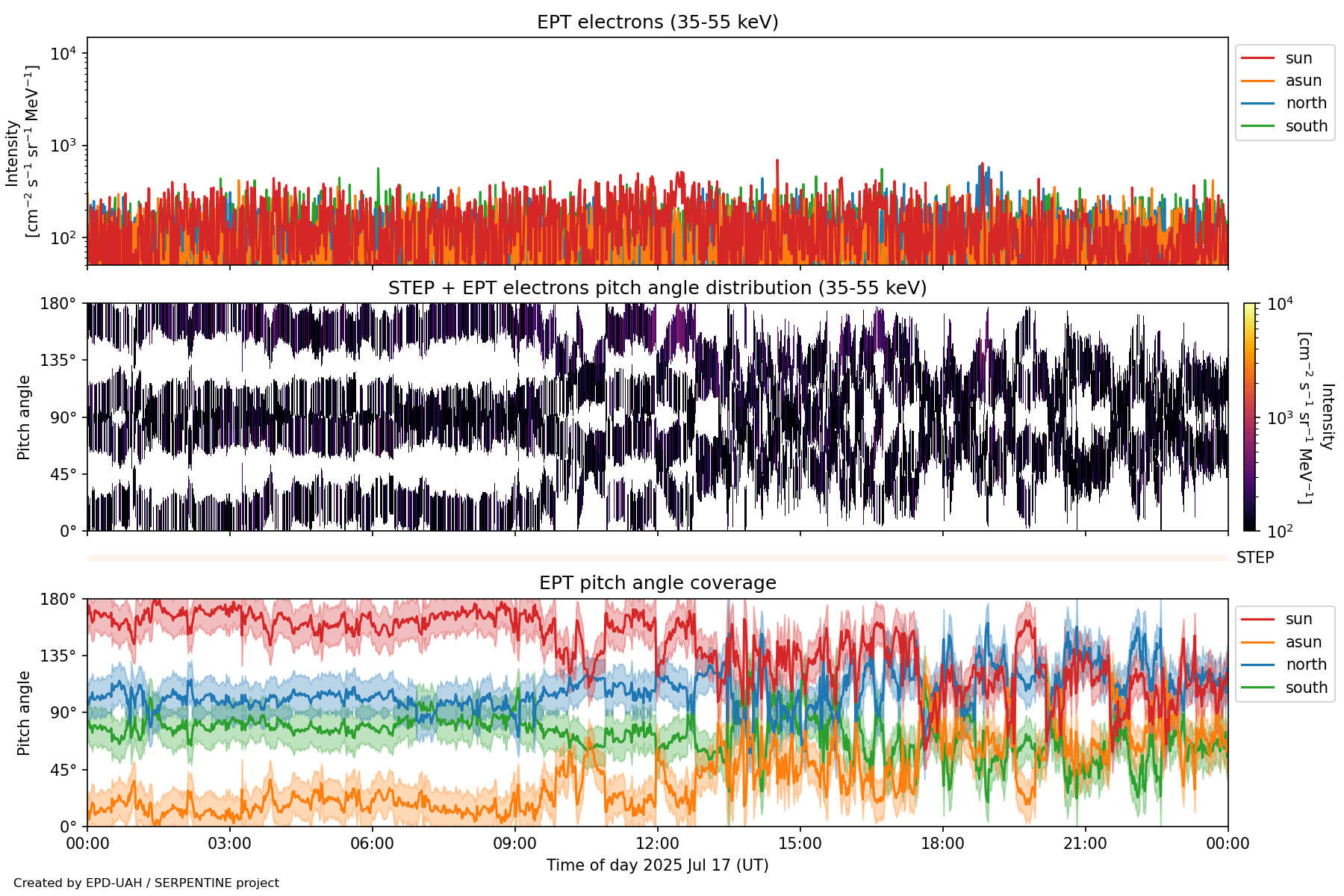Click the 'sun' entry in the top legend
This screenshot has width=1344, height=896.
pyautogui.click(x=1298, y=58)
